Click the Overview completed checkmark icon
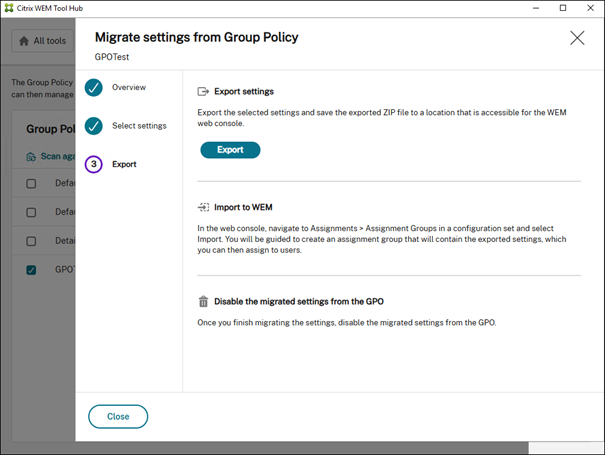Image resolution: width=605 pixels, height=455 pixels. (94, 87)
